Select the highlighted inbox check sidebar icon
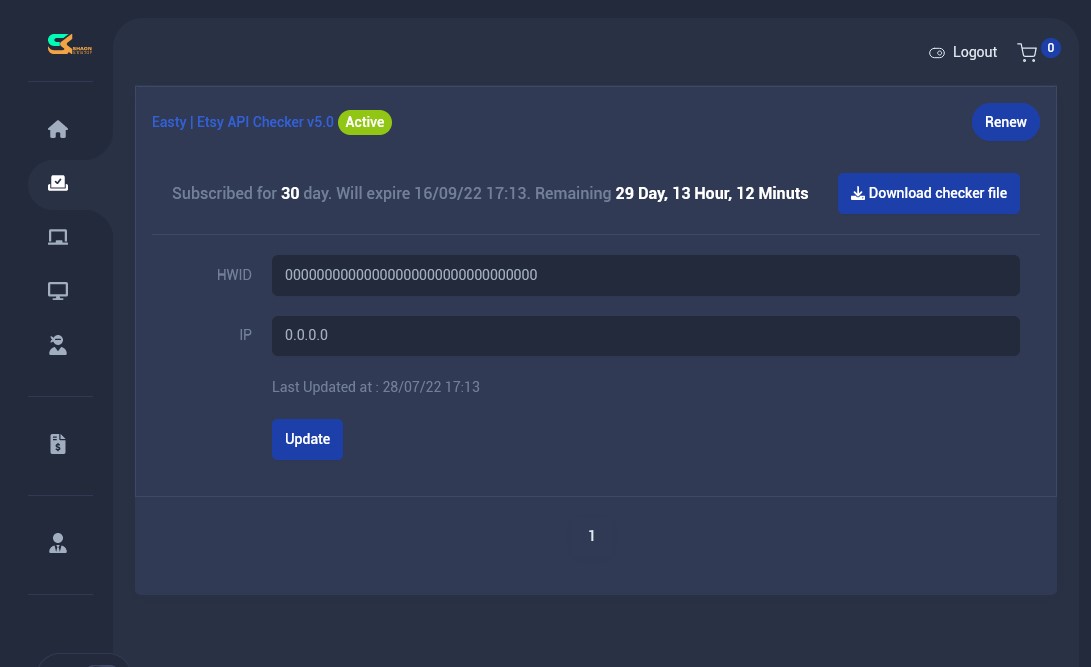Viewport: 1091px width, 667px height. click(x=58, y=183)
